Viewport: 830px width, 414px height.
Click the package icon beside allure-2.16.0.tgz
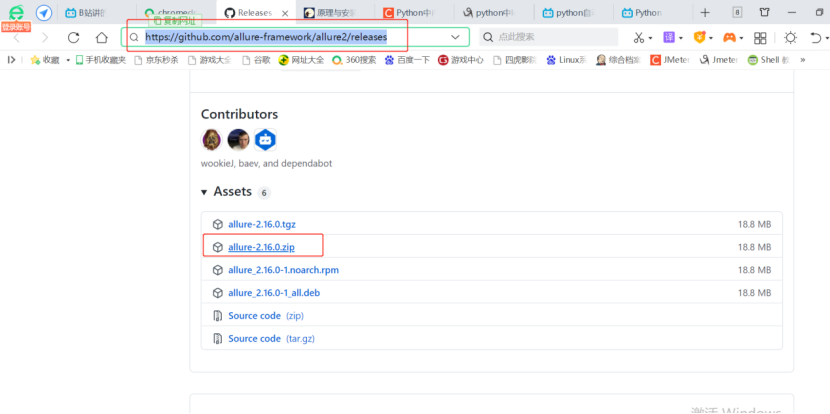[217, 224]
